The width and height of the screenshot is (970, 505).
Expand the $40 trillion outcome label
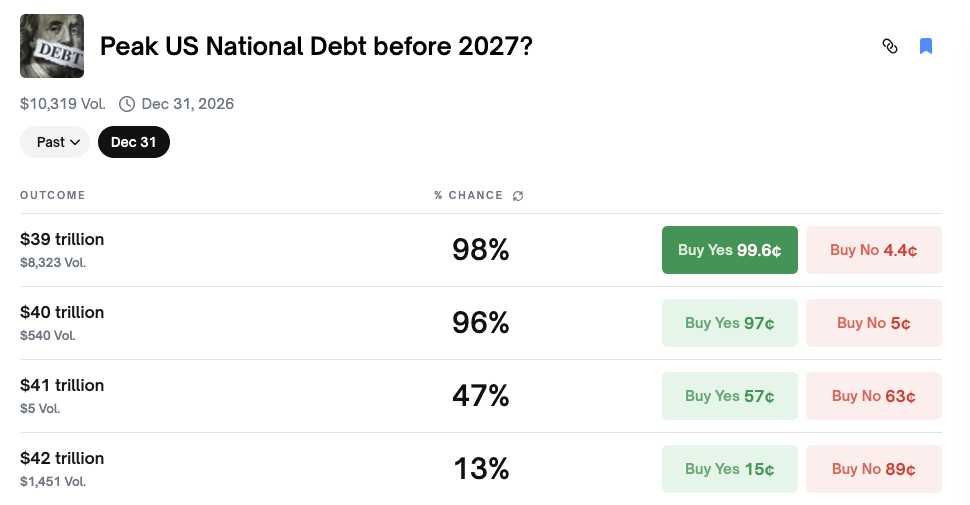pos(62,313)
